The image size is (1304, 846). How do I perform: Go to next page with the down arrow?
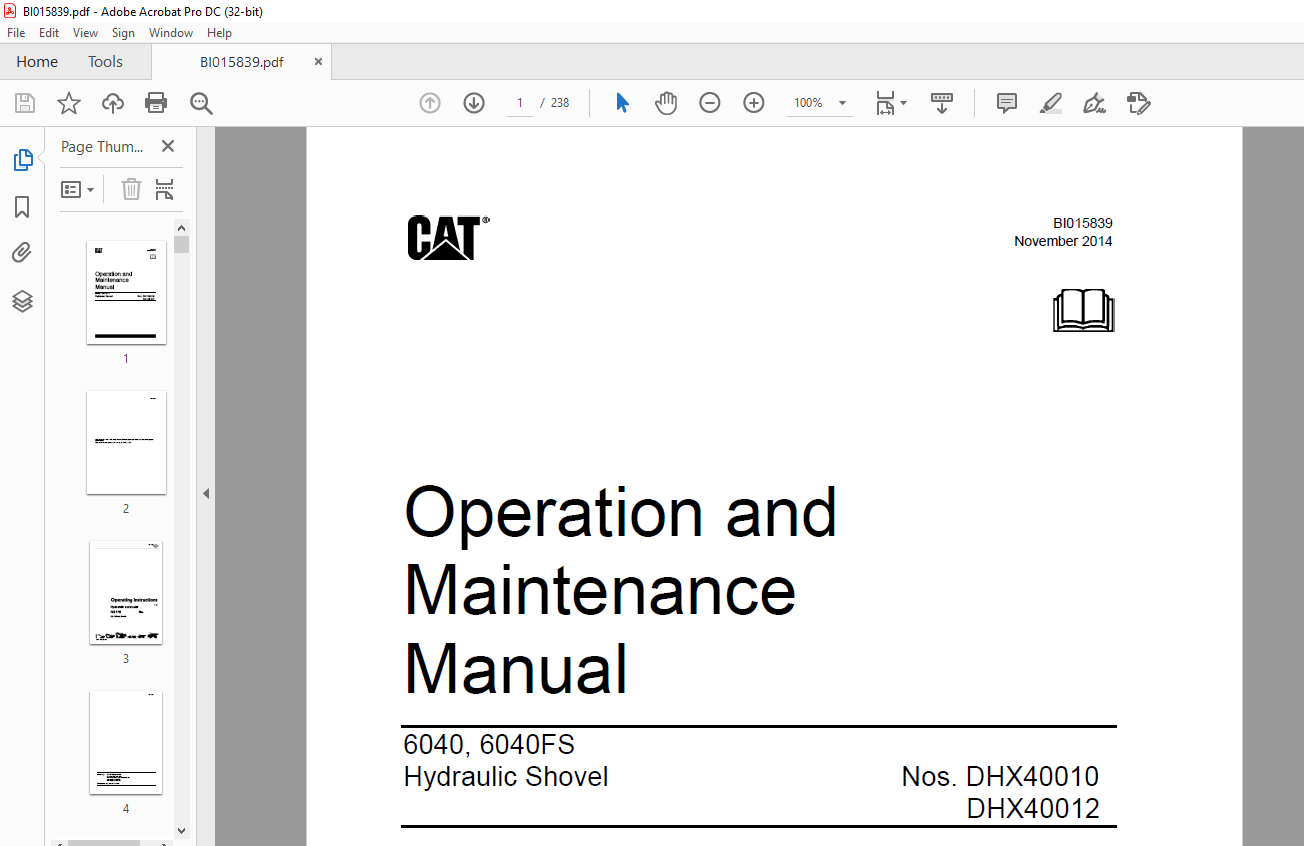pos(474,103)
